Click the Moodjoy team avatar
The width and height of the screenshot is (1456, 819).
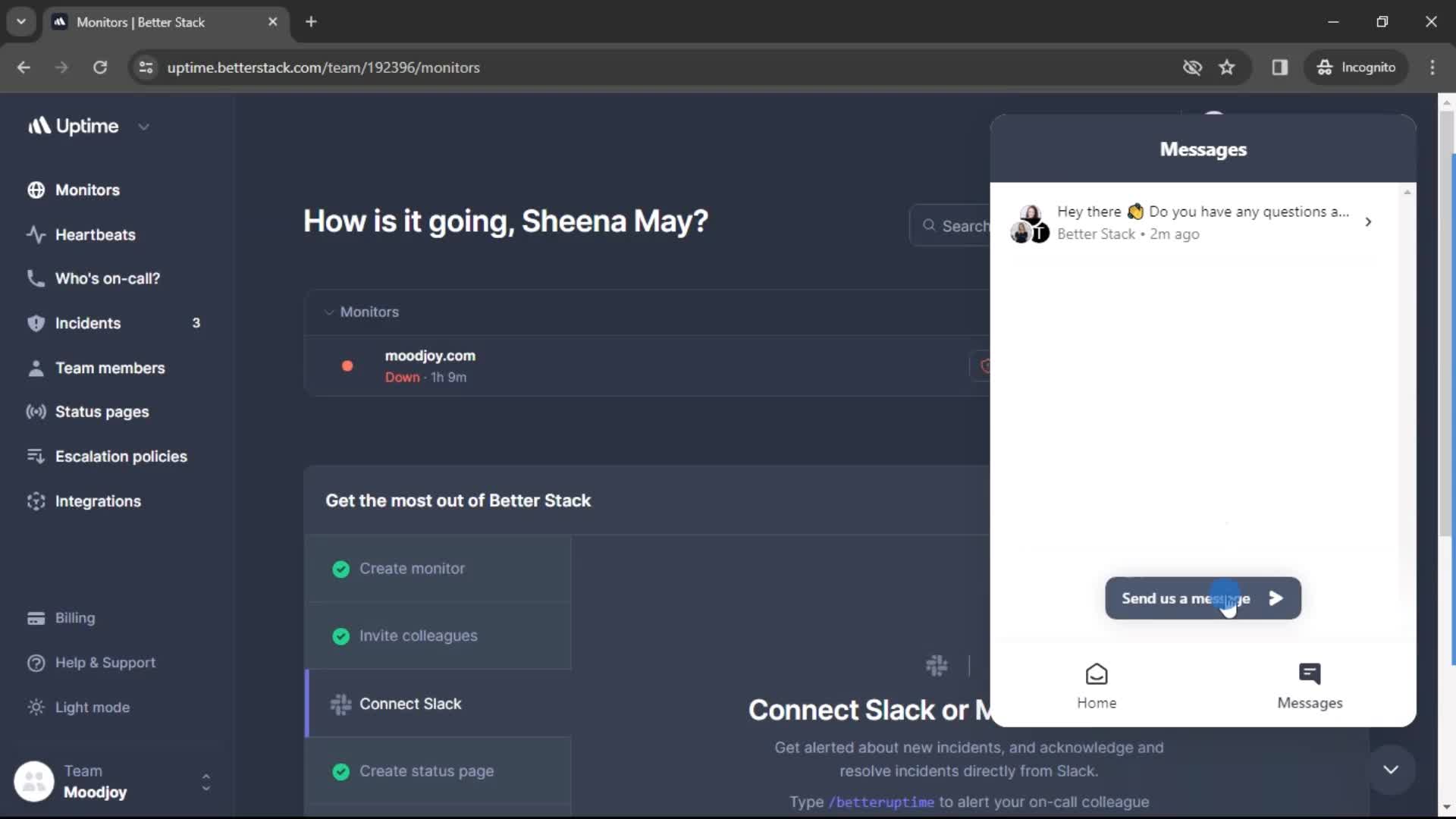pyautogui.click(x=34, y=782)
